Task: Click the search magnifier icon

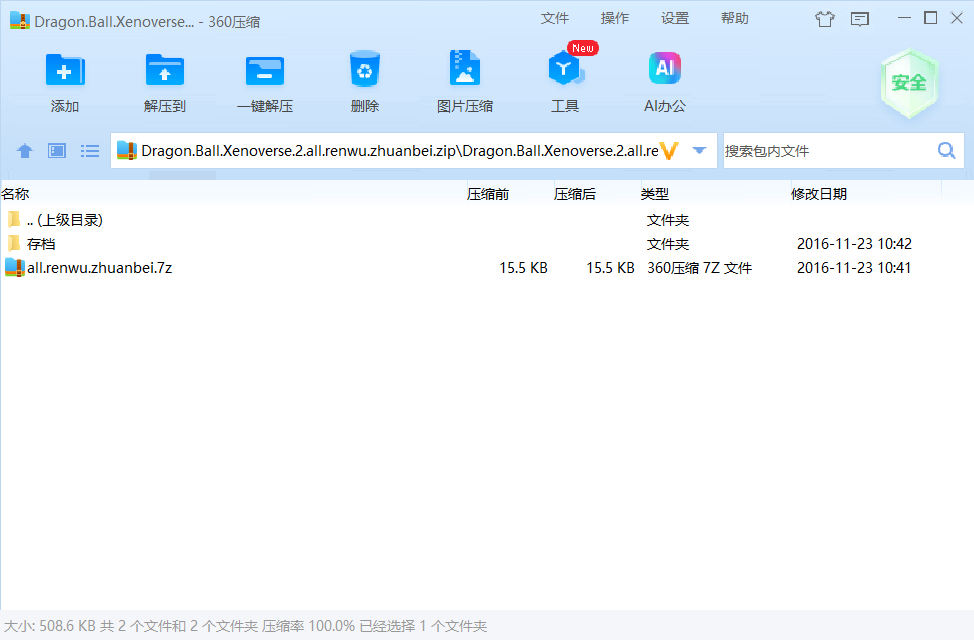Action: click(x=947, y=150)
